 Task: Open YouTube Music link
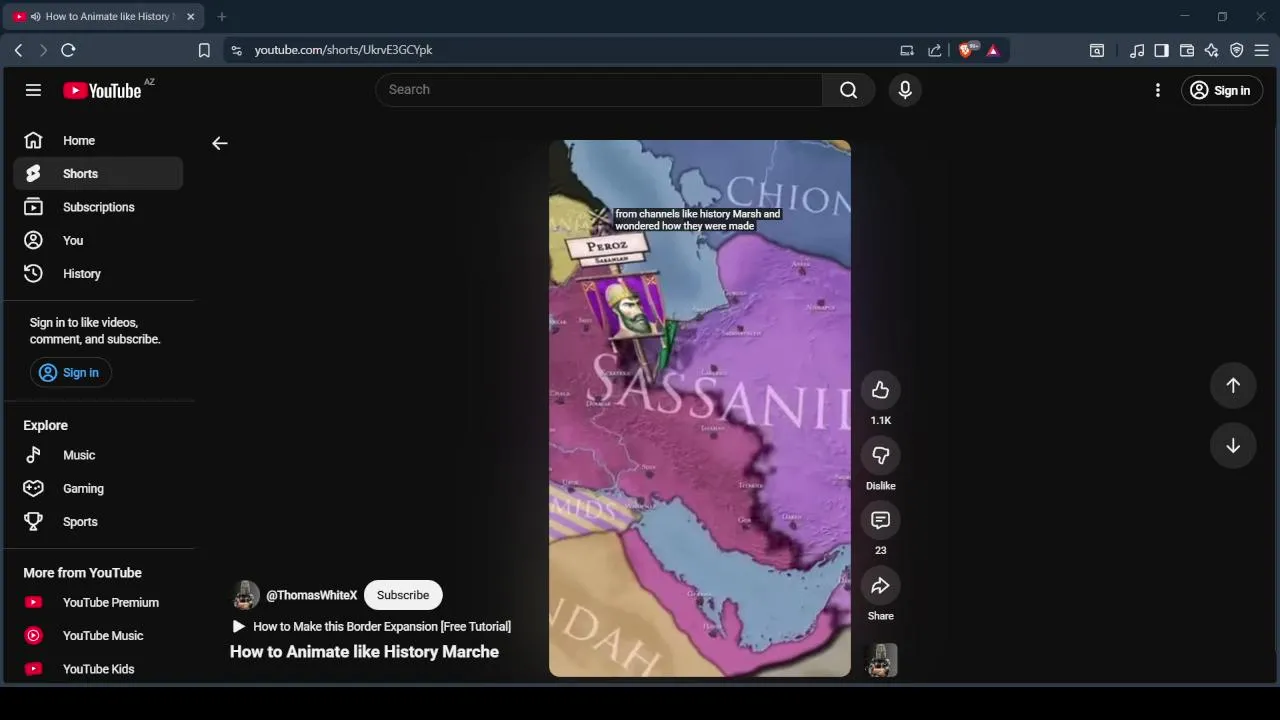pyautogui.click(x=98, y=636)
